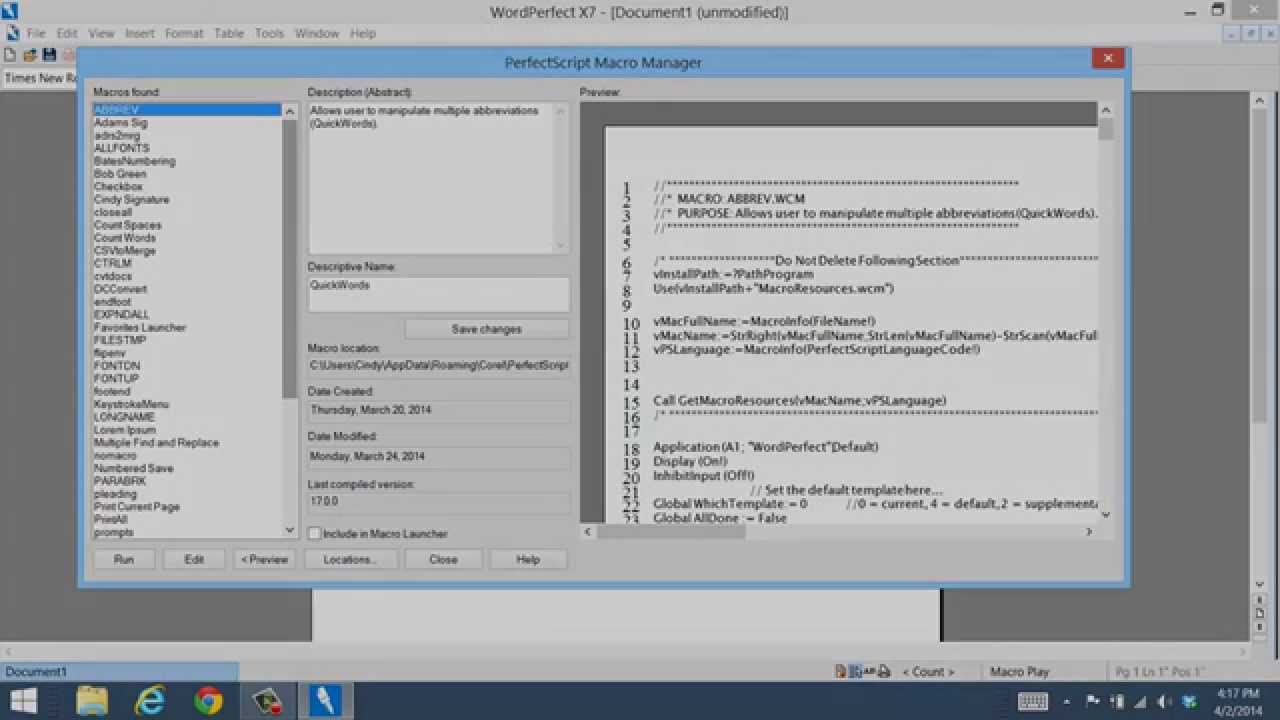Click the AB caps icon in the status bar
Viewport: 1280px width, 720px height.
870,671
